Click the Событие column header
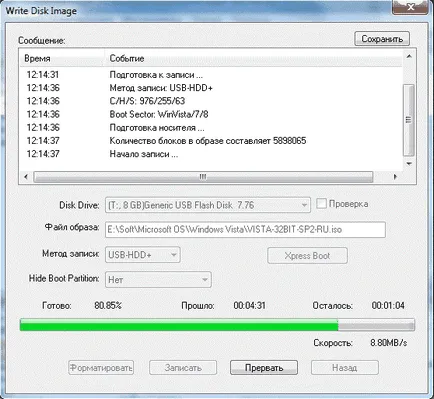 253,58
